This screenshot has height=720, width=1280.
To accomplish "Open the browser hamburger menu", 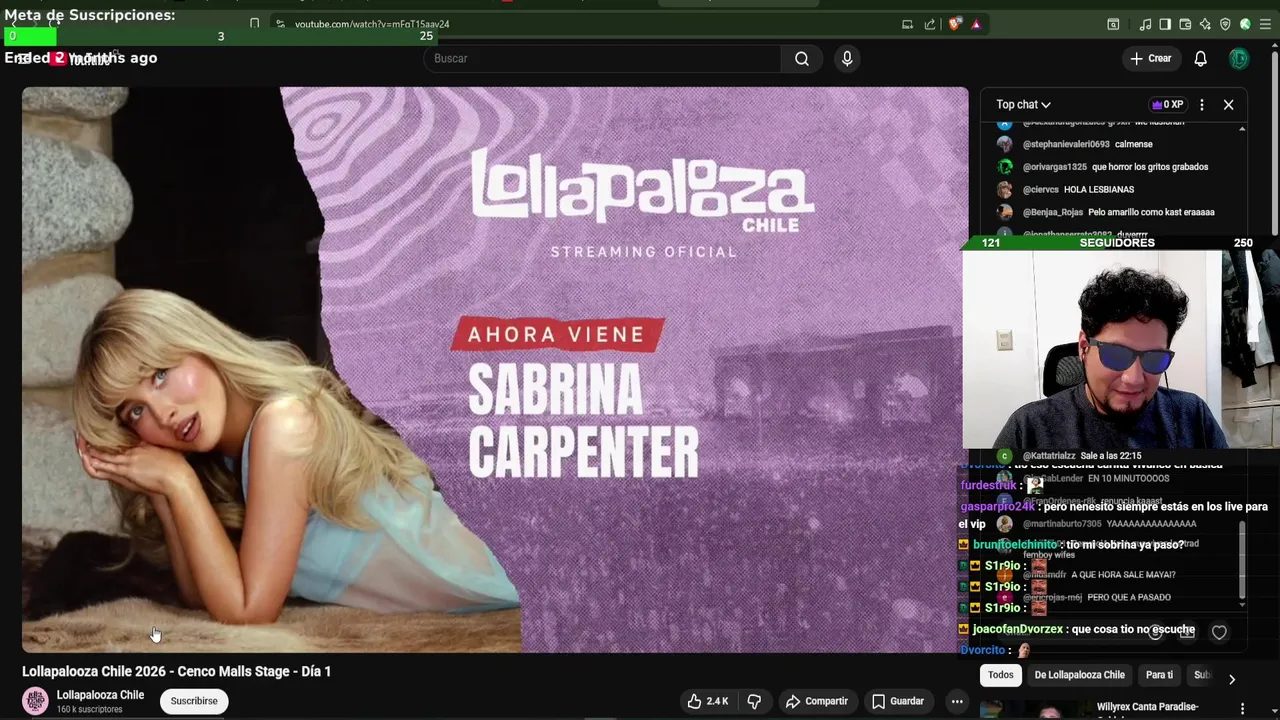I will coord(1266,24).
